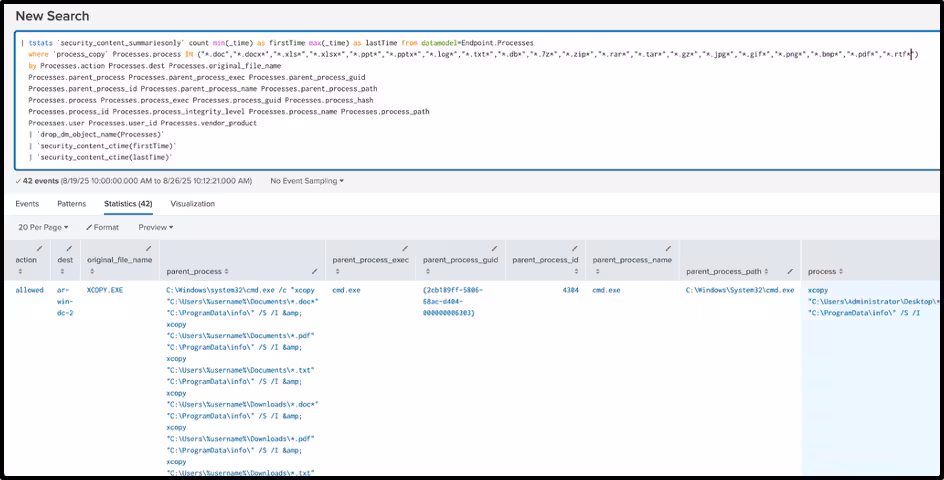Sort results by the process column
The height and width of the screenshot is (480, 944).
pyautogui.click(x=825, y=272)
